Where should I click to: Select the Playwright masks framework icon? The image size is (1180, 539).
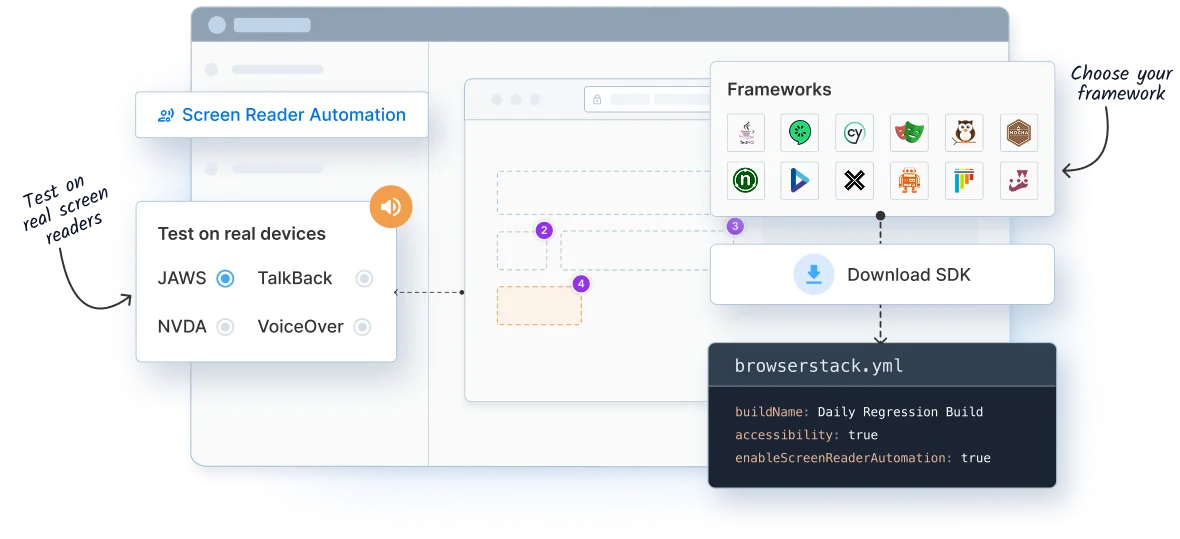point(909,133)
